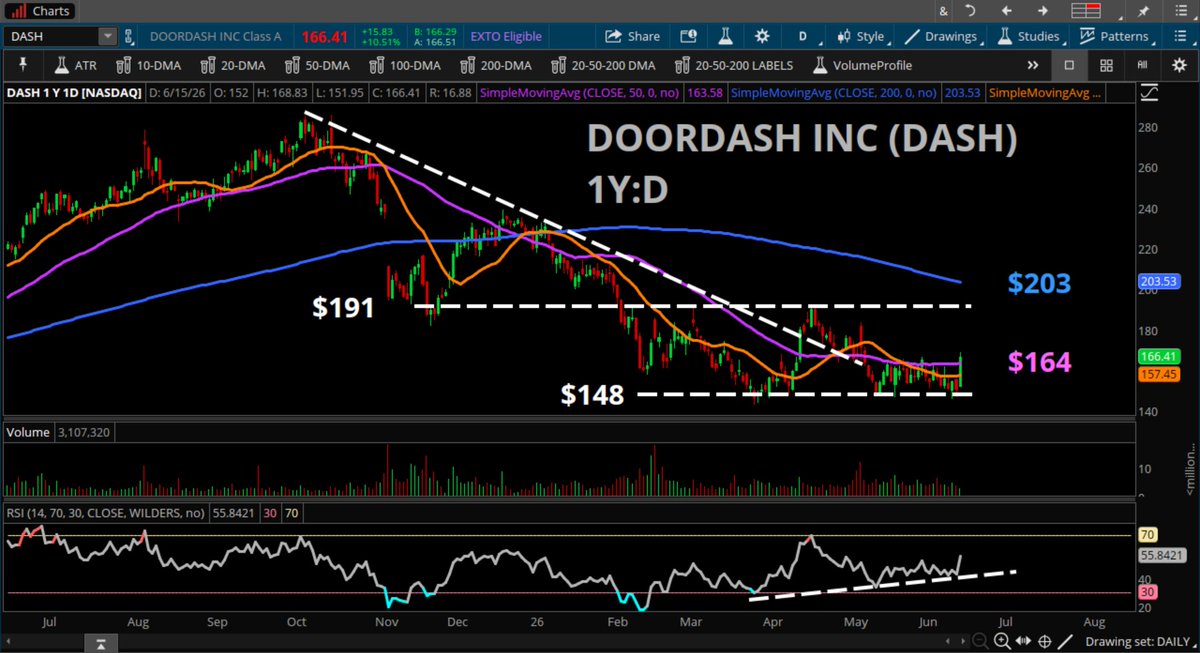Click the 200-period SimpleMovingAvg label
1200x653 pixels.
point(835,93)
